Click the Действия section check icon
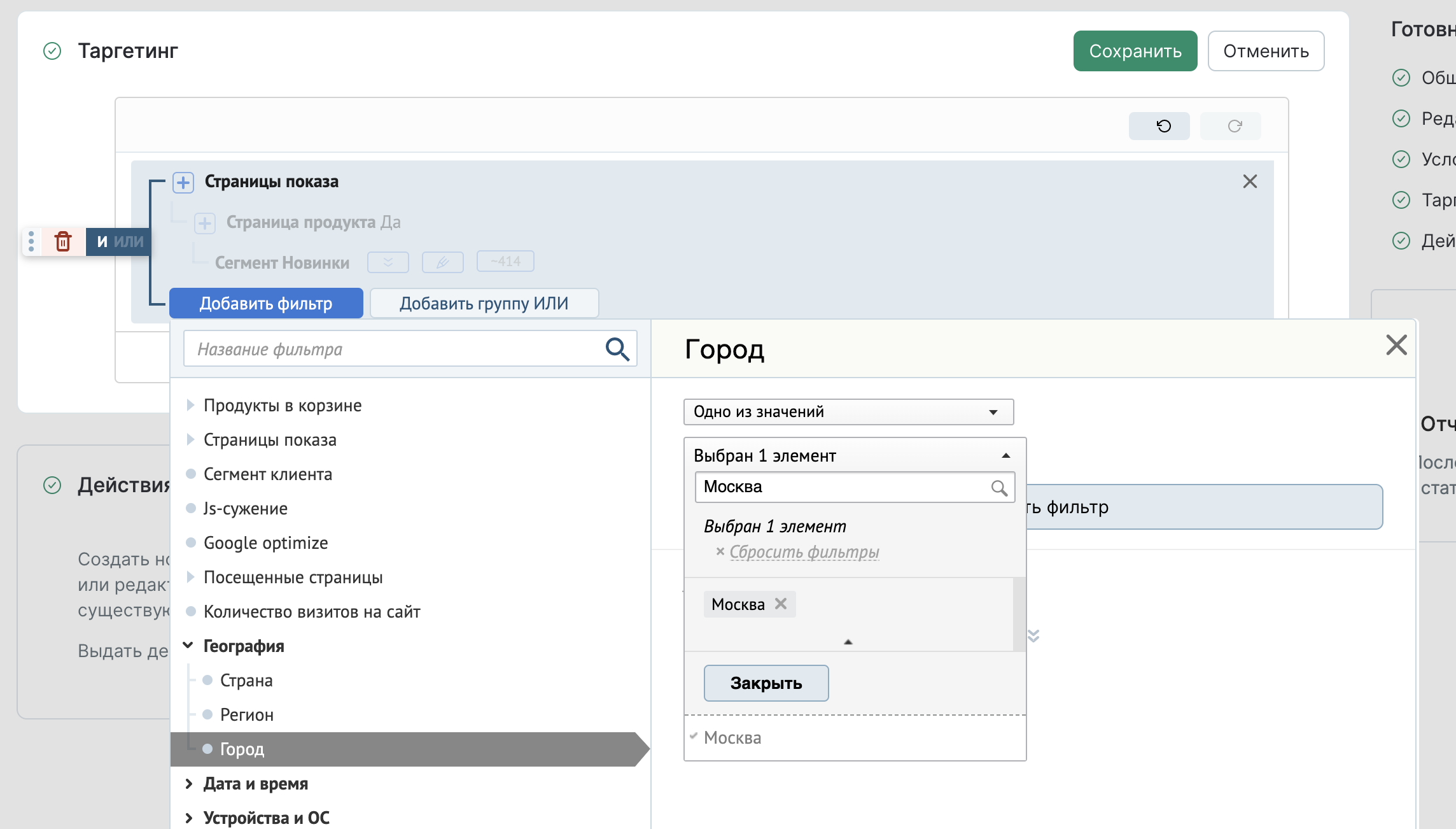 click(52, 485)
